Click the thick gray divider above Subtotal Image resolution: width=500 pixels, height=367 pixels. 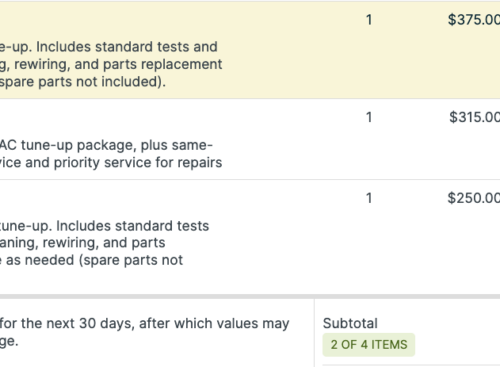click(250, 296)
